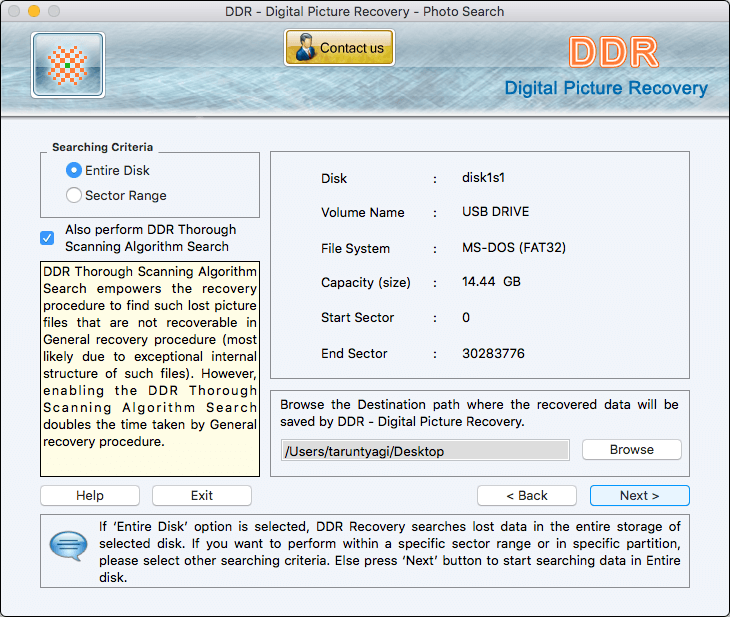This screenshot has height=617, width=730.
Task: Click the Searching Criteria group label
Action: click(x=102, y=147)
